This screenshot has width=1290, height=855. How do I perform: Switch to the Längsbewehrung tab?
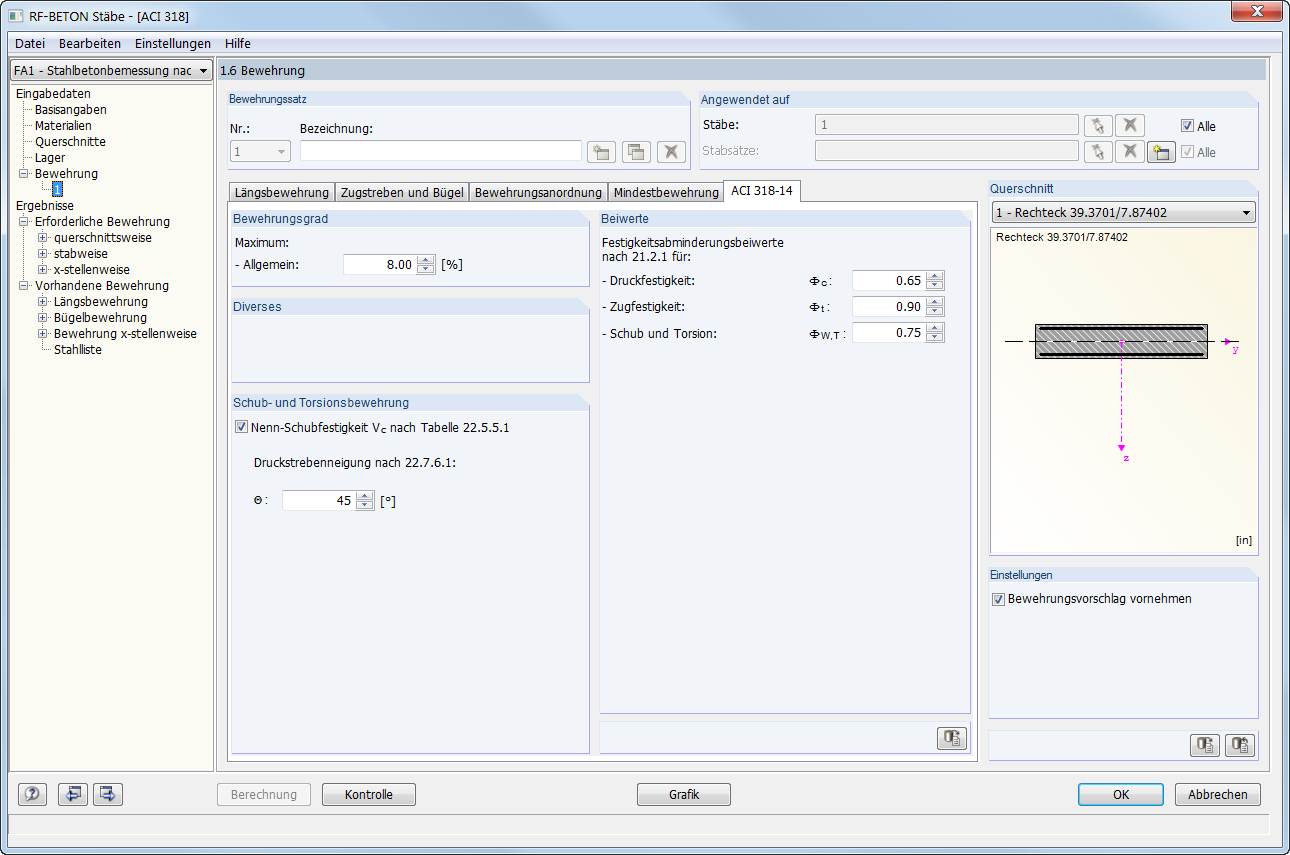pos(282,192)
